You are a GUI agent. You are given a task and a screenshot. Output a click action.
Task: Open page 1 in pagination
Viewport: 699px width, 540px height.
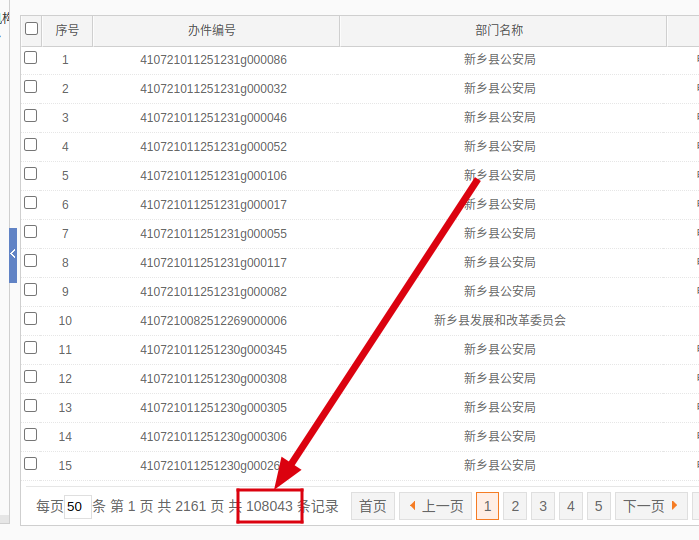487,506
